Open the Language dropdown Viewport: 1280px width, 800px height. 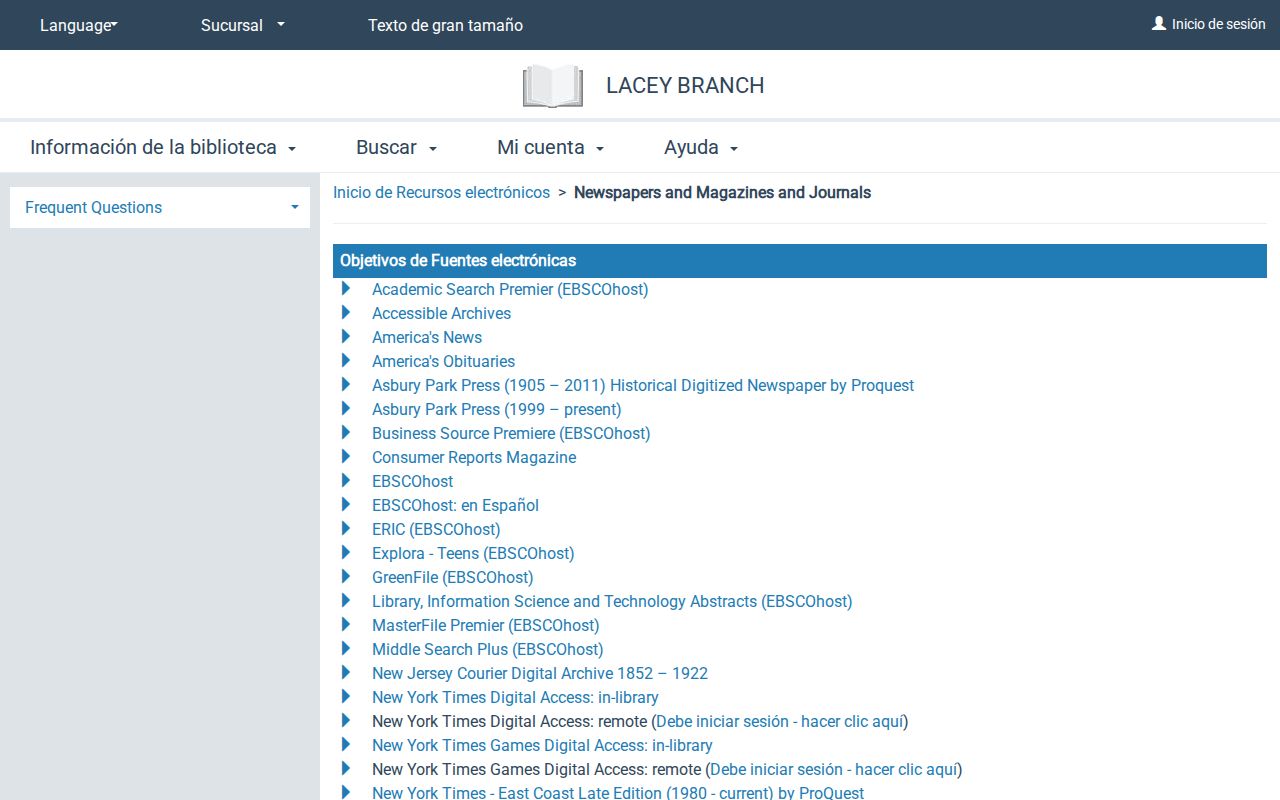(79, 25)
